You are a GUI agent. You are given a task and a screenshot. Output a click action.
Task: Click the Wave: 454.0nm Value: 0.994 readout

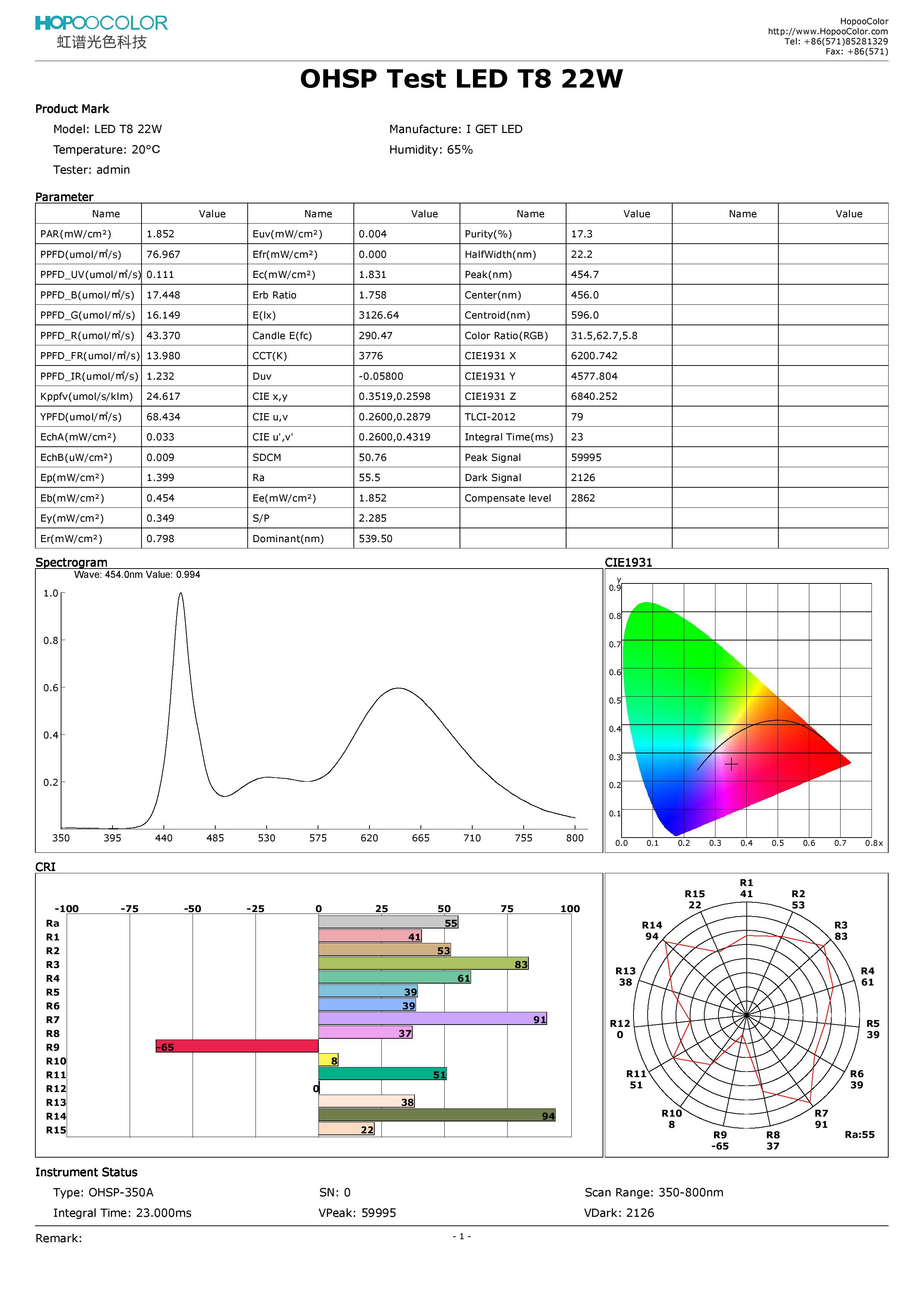point(137,575)
